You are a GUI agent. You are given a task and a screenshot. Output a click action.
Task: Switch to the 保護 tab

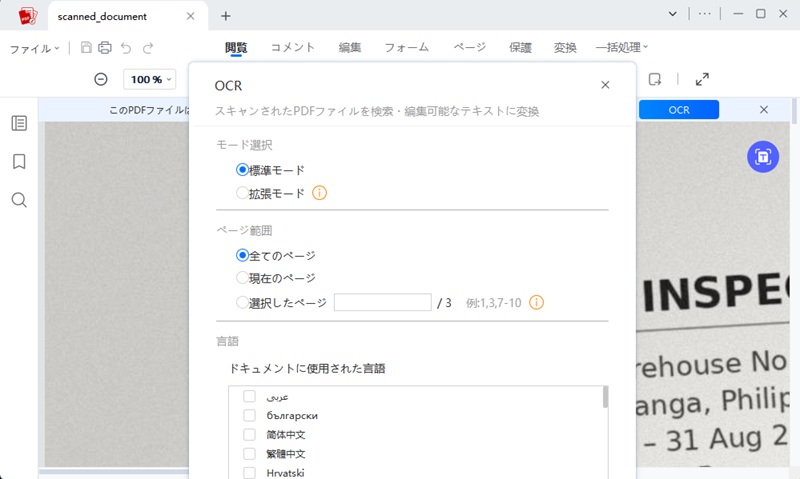520,47
